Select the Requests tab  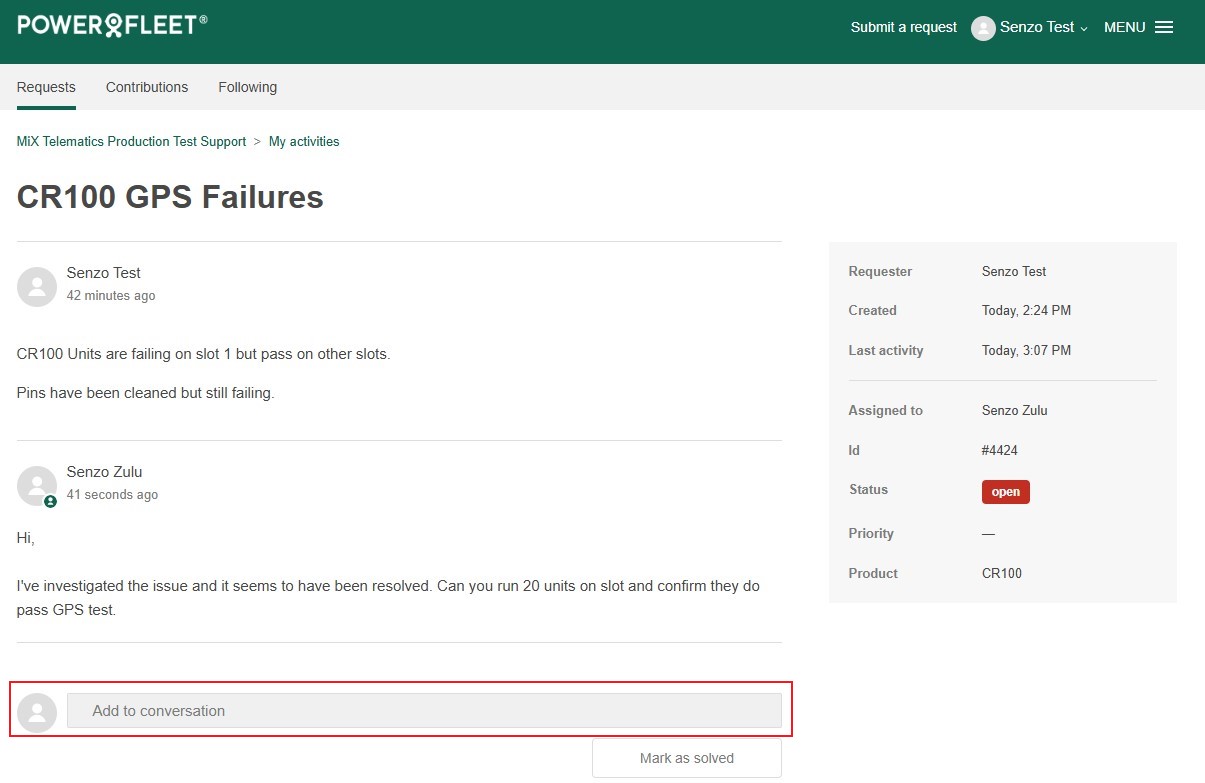pyautogui.click(x=46, y=87)
